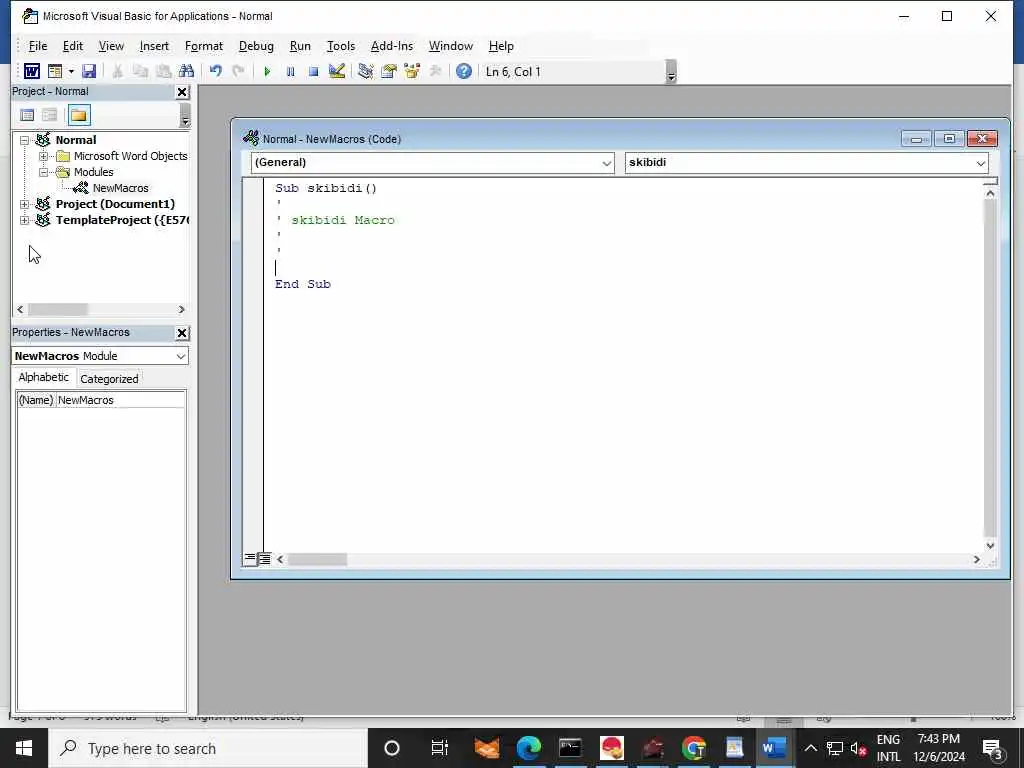This screenshot has height=768, width=1024.
Task: Click the Procedure View button in code window
Action: 249,558
